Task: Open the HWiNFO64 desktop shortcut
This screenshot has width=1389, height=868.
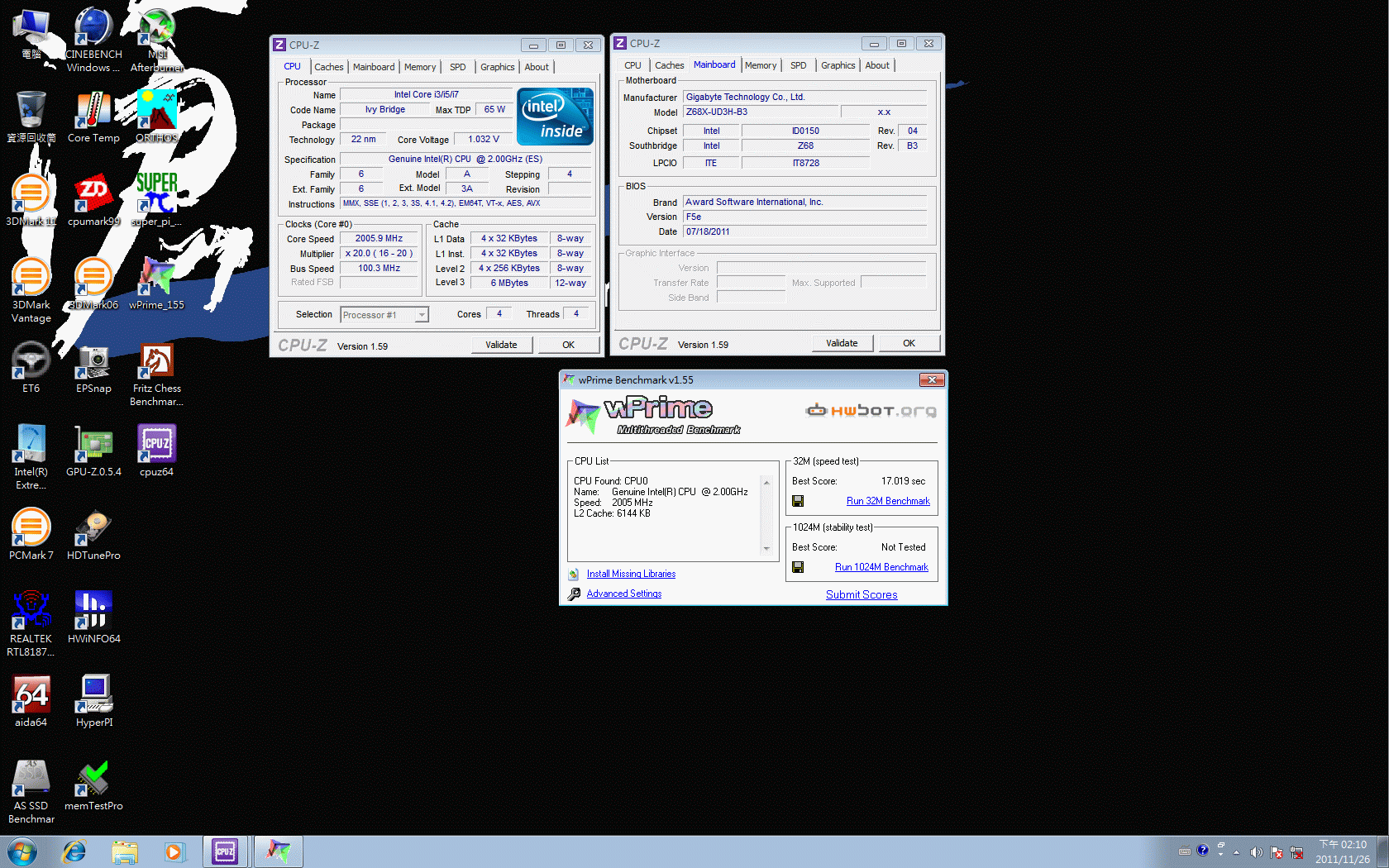Action: tap(93, 612)
